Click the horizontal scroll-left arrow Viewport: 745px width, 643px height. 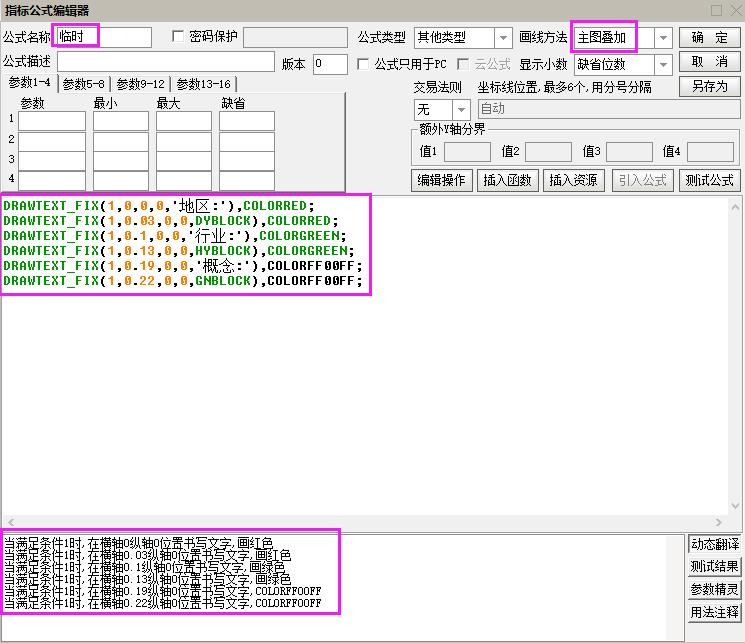point(10,522)
